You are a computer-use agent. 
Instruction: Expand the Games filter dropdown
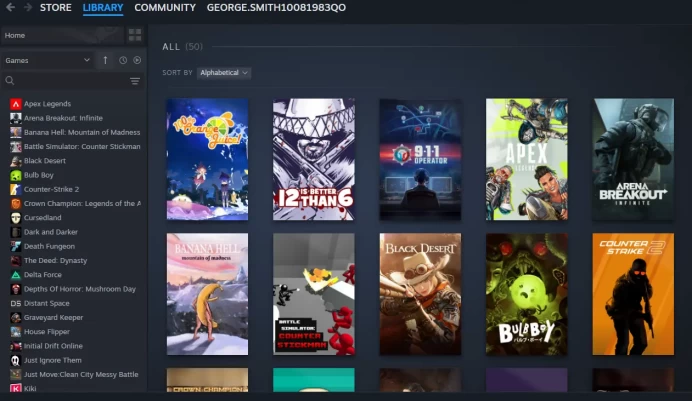click(47, 60)
